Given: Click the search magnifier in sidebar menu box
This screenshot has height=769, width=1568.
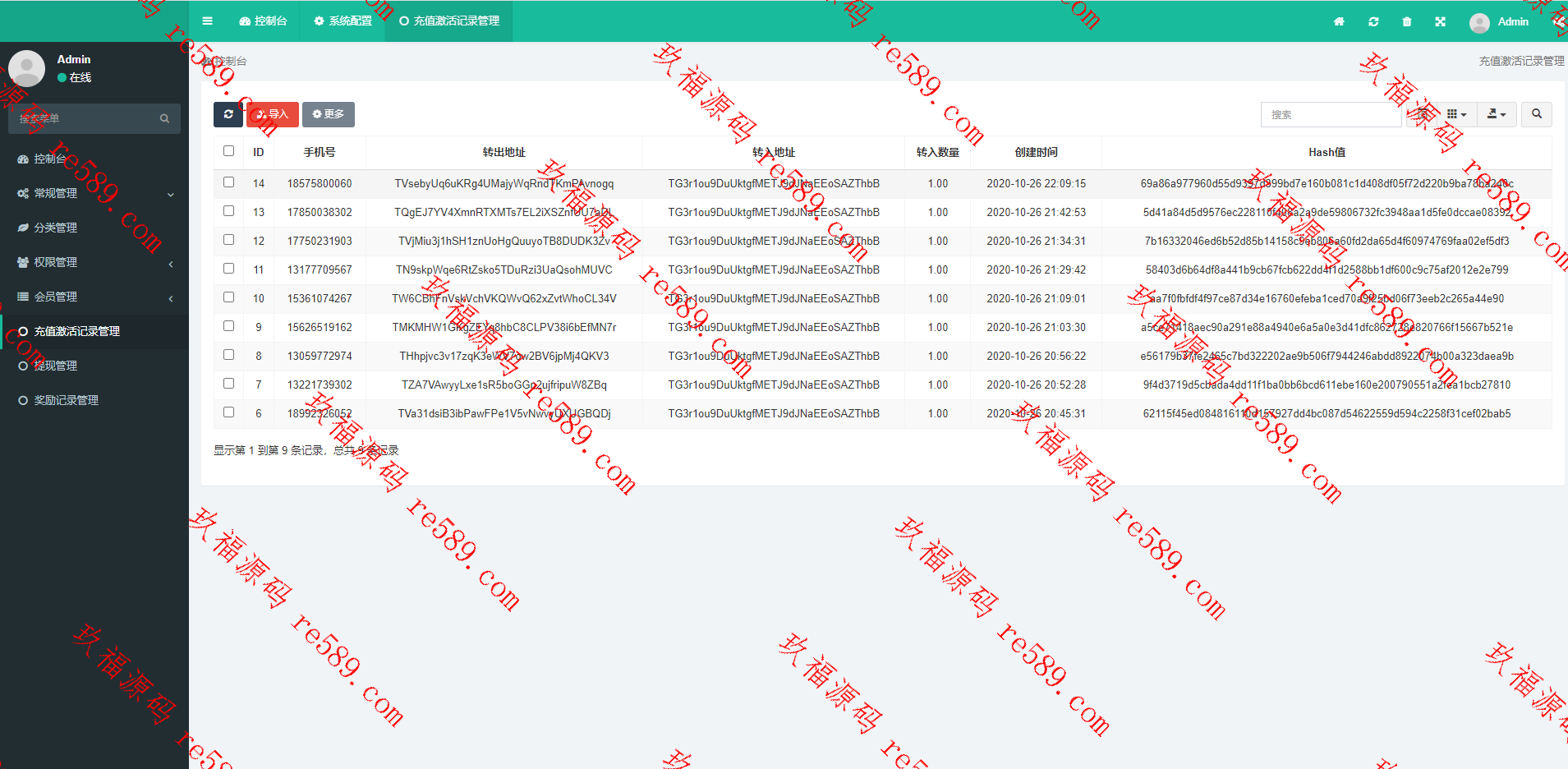Looking at the screenshot, I should pos(164,119).
